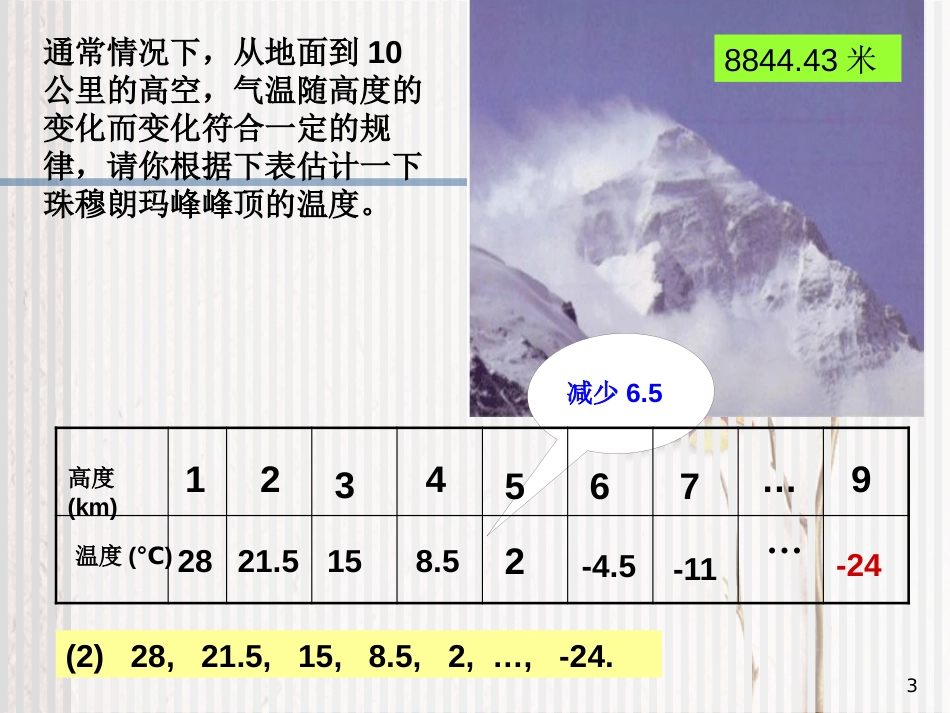The height and width of the screenshot is (713, 950).
Task: Click height value "1" in the table
Action: point(195,481)
